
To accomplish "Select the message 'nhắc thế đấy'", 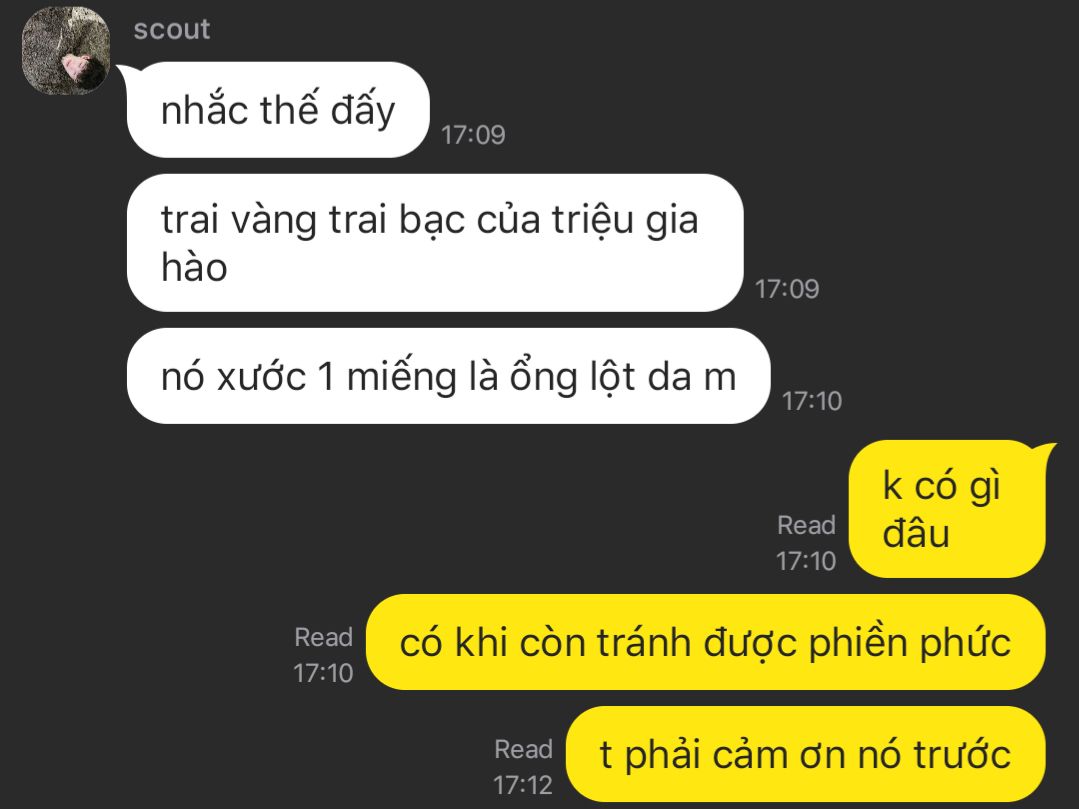I will tap(278, 110).
